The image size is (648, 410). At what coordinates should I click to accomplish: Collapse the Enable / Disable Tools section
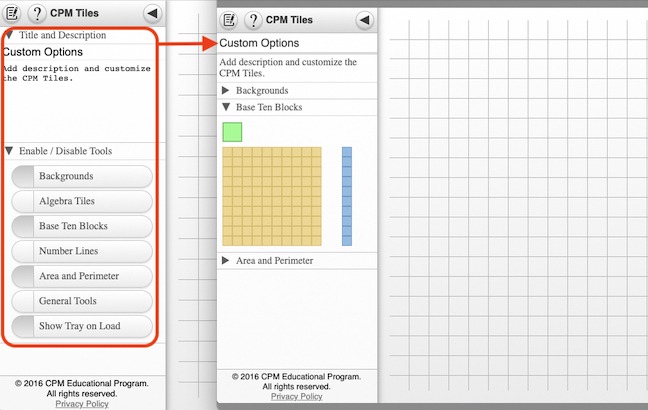pos(83,151)
